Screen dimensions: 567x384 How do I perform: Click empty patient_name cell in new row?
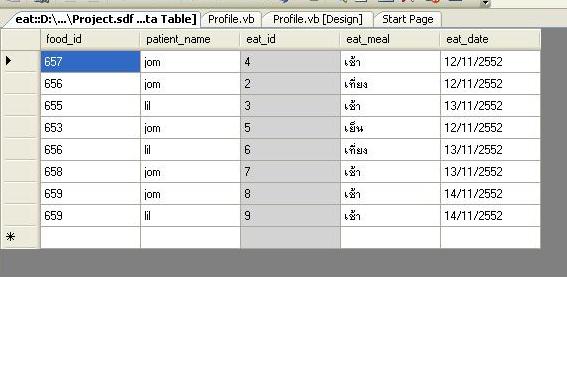[191, 238]
